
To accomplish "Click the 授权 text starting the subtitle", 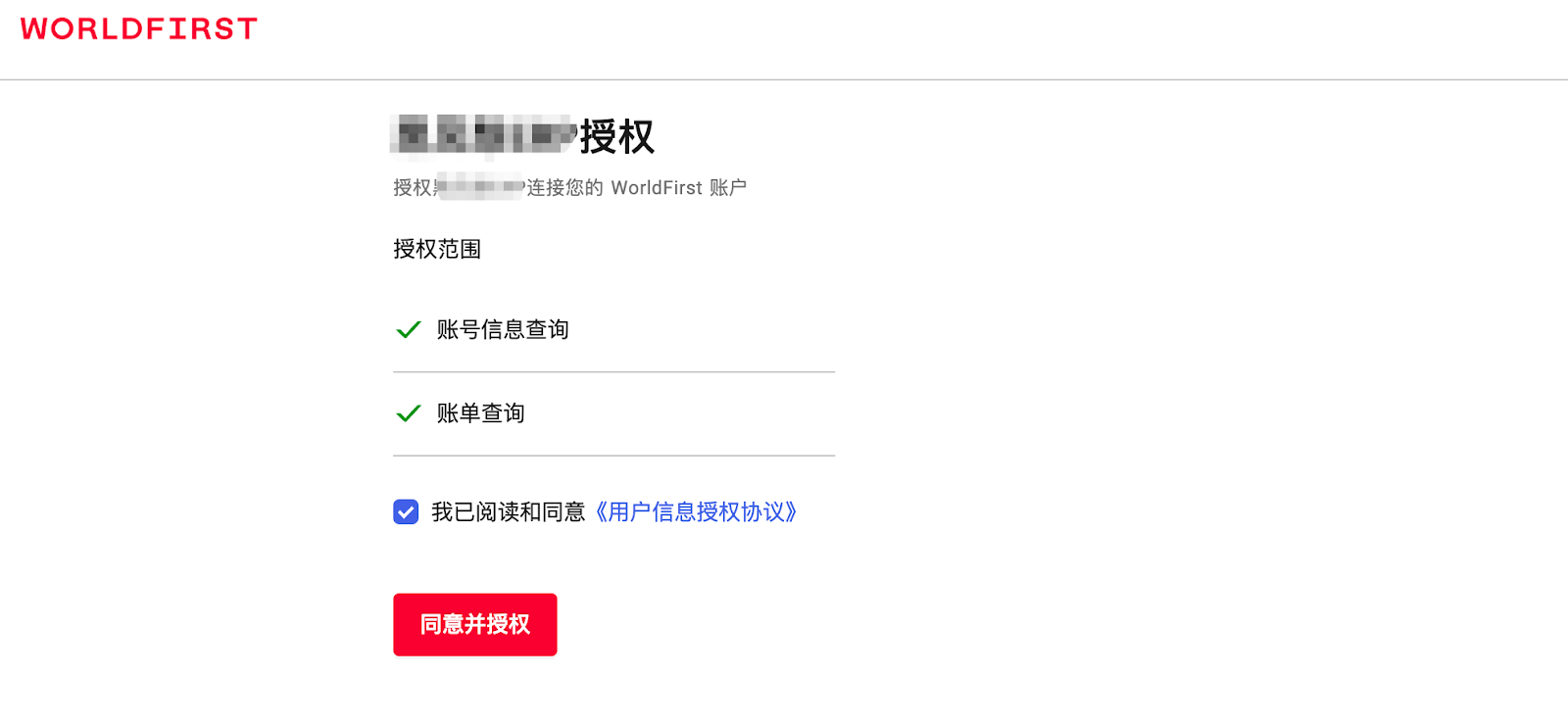I will pos(412,187).
